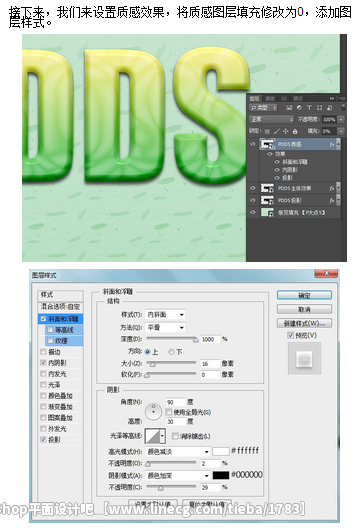
Task: Open the layer opacity slider dropdown
Action: tap(341, 119)
